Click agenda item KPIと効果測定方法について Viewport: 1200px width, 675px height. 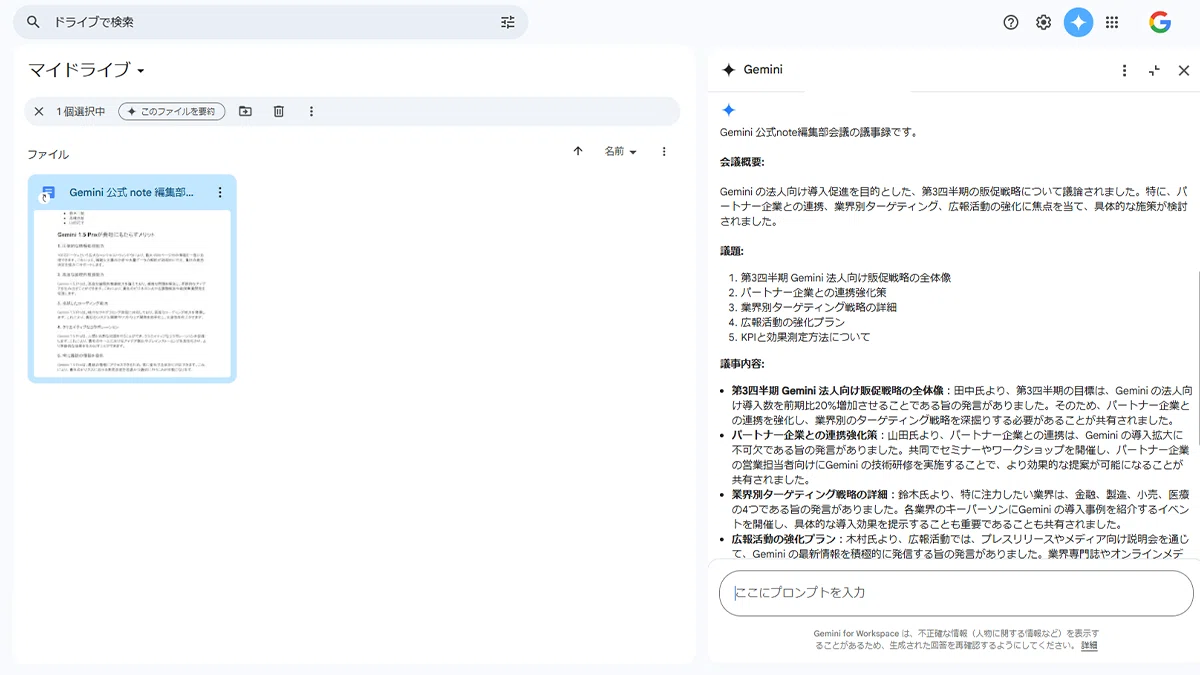[805, 337]
